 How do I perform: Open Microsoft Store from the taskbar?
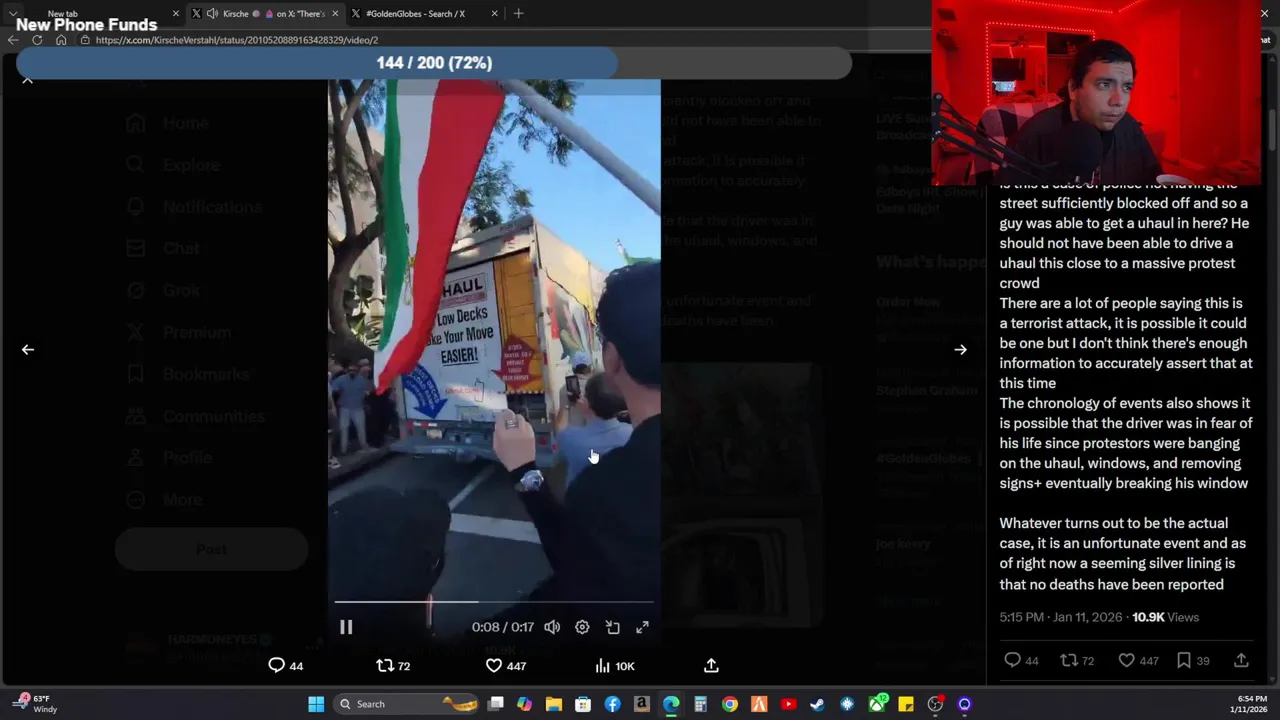[x=583, y=704]
